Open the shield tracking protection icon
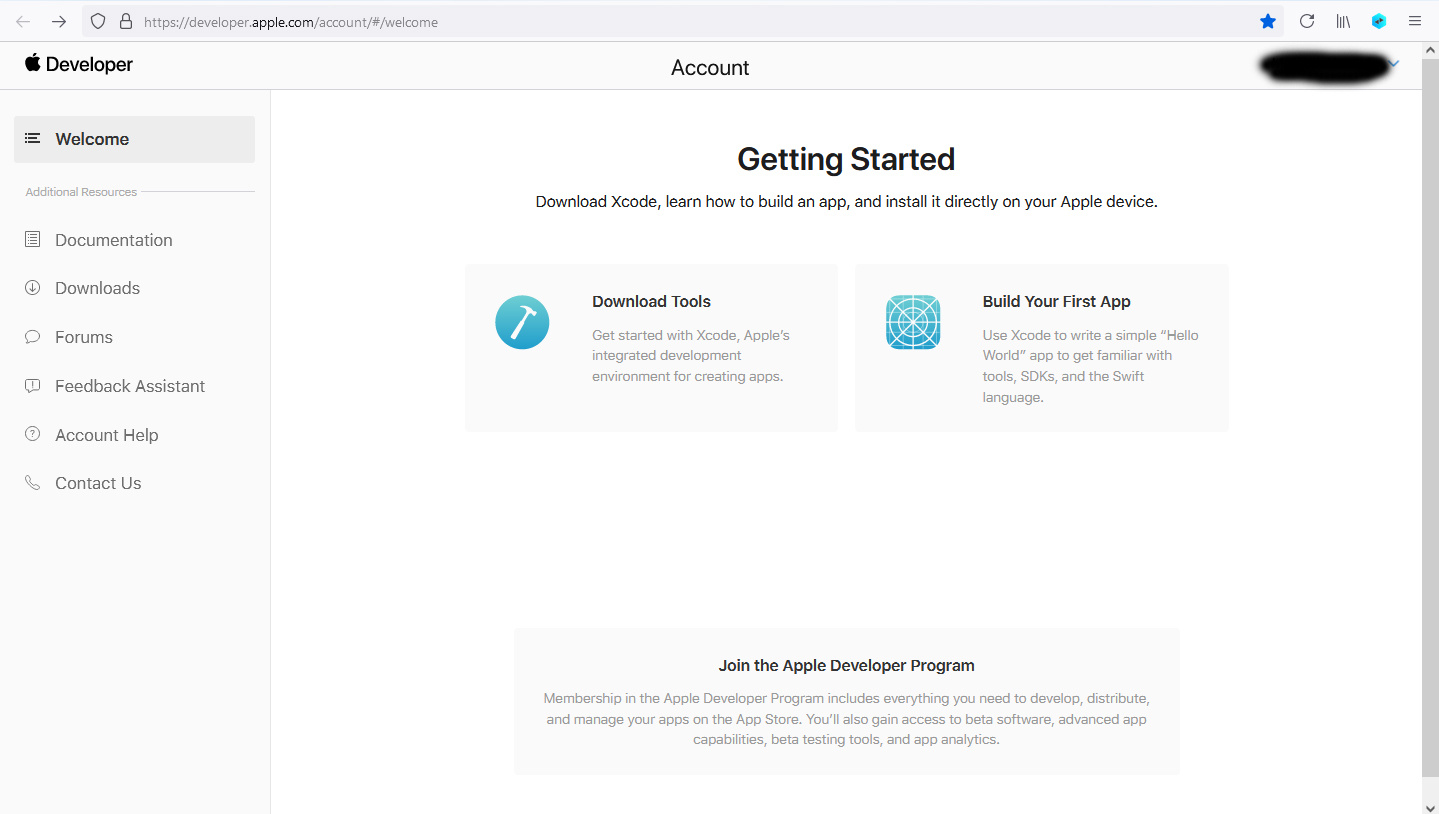The image size is (1439, 814). coord(98,21)
